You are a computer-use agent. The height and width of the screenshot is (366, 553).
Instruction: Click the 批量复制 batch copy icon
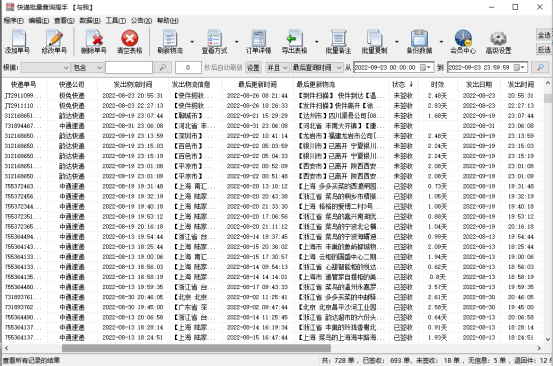coord(374,42)
